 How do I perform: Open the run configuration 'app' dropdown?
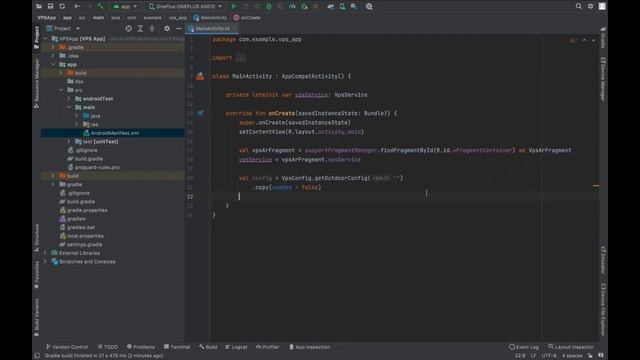click(x=124, y=7)
